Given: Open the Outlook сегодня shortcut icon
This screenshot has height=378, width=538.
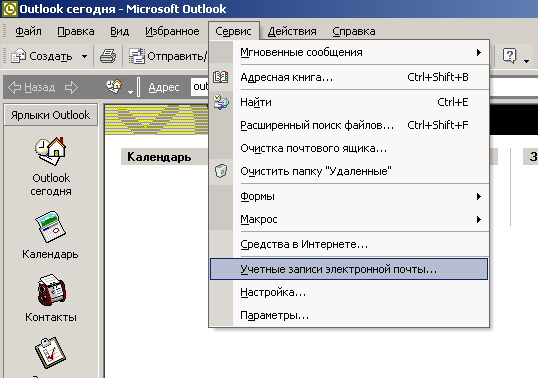Looking at the screenshot, I should [50, 151].
